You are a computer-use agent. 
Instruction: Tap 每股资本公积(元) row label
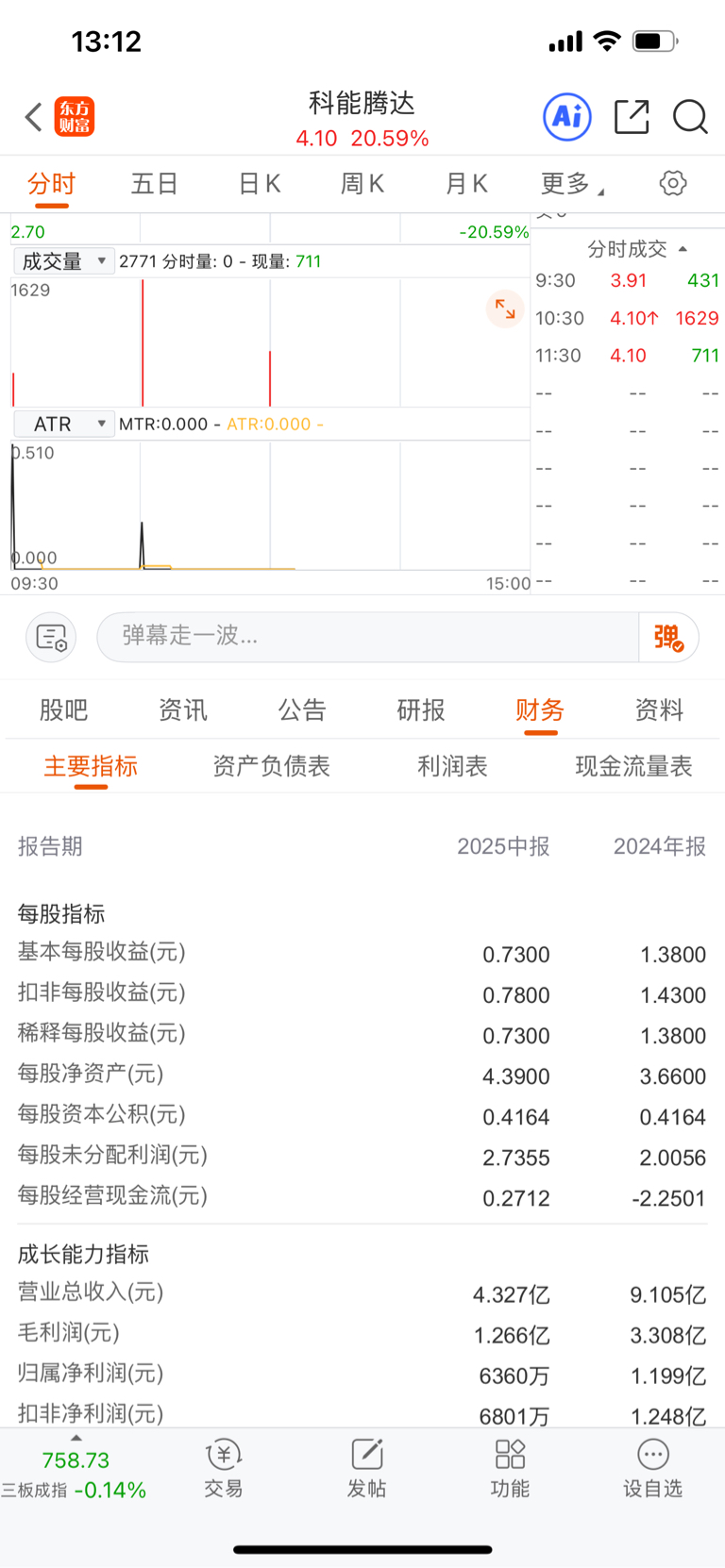[x=102, y=1114]
